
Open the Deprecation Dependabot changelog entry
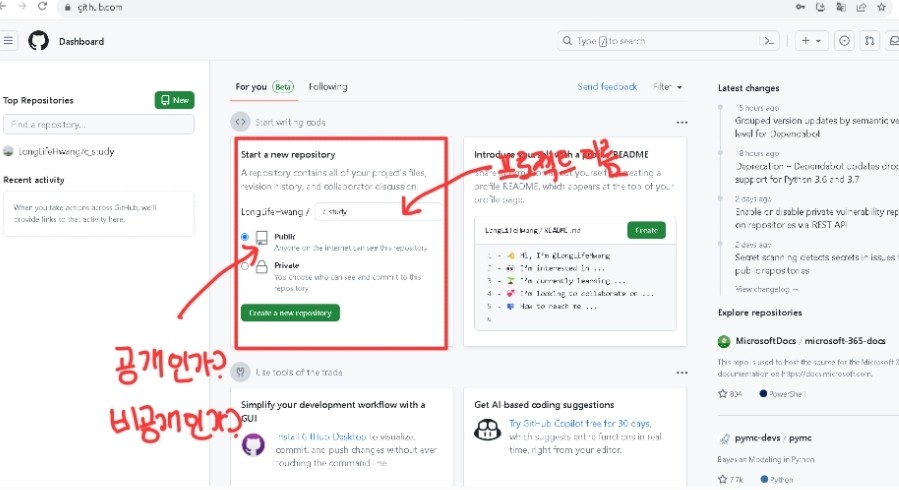817,173
